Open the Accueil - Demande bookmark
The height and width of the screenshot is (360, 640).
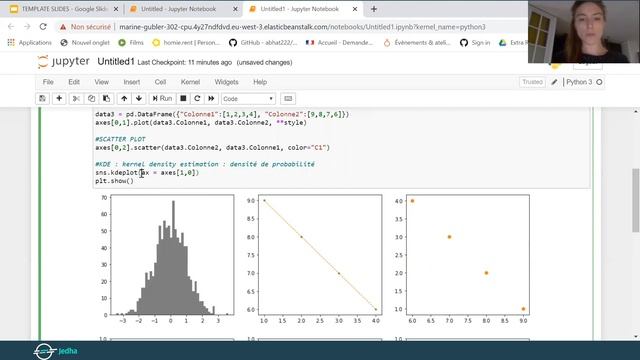[x=340, y=42]
